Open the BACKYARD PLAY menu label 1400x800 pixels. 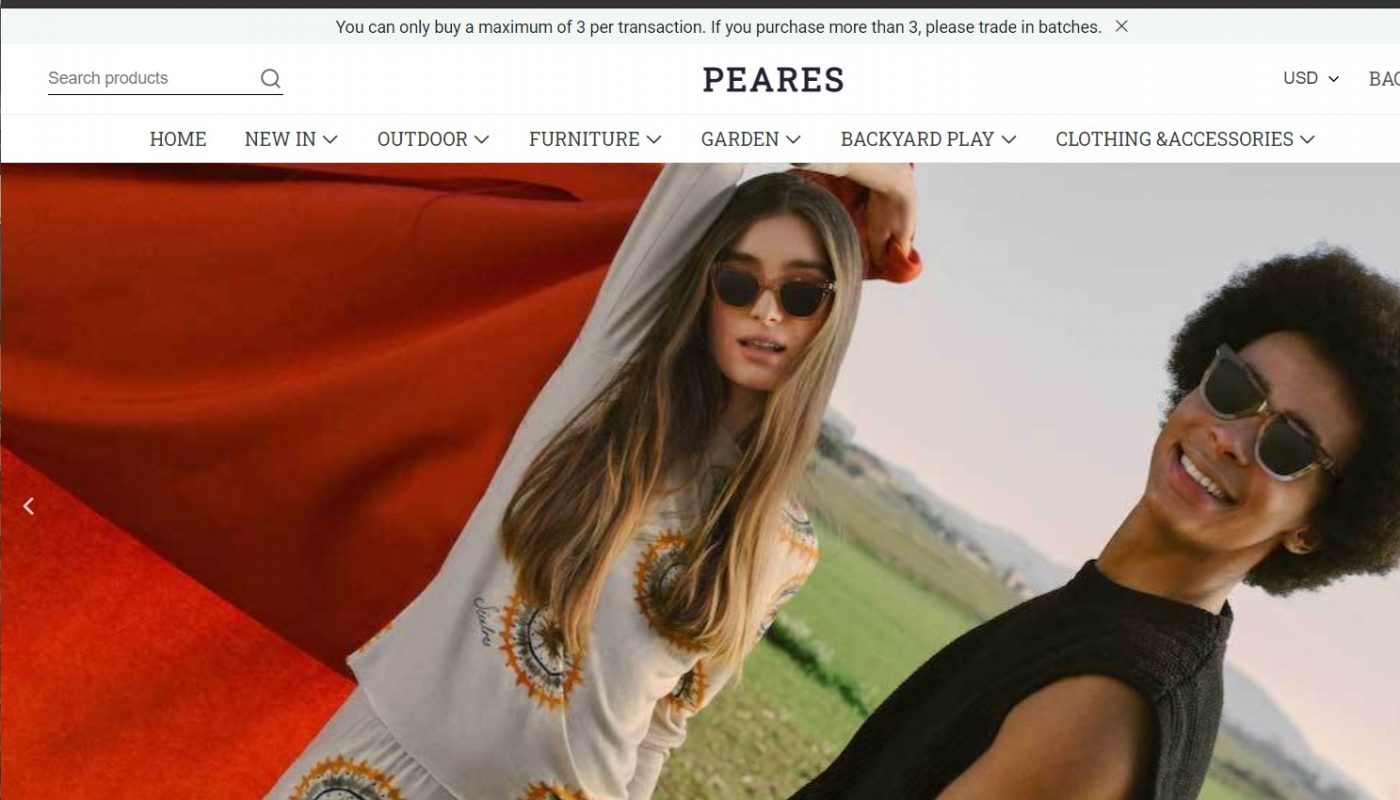click(917, 139)
